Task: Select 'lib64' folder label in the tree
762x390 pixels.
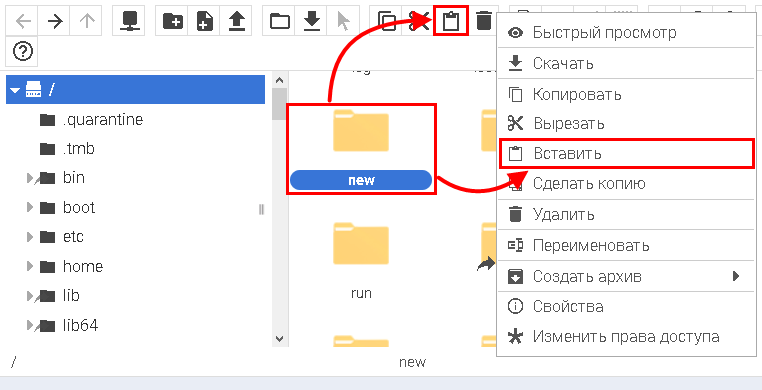Action: pos(81,325)
